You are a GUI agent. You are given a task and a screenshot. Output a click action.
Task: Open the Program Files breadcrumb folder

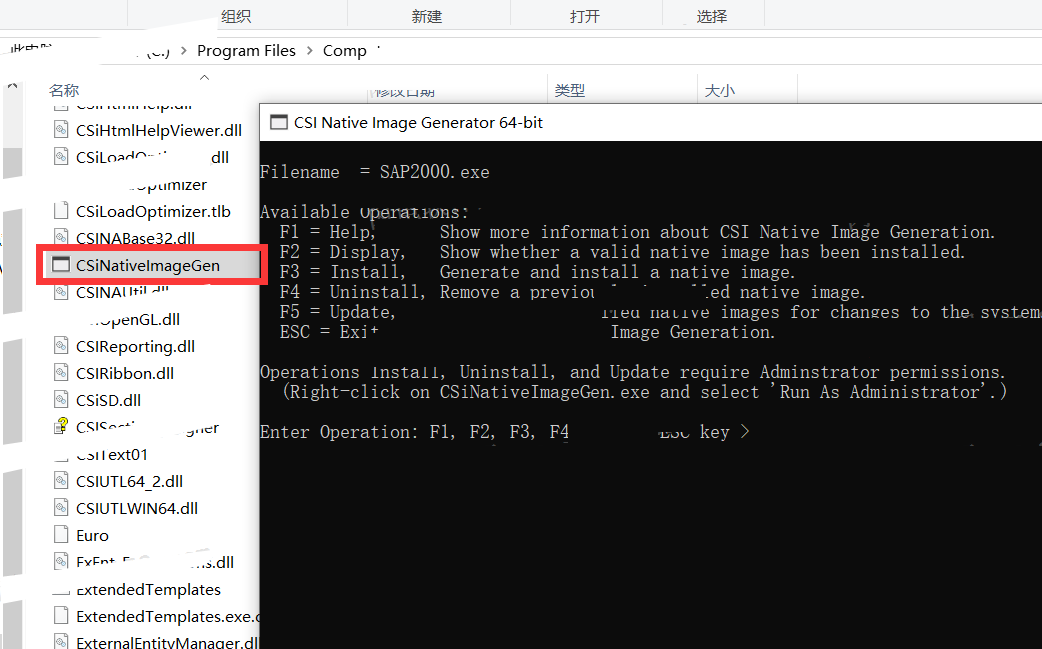[246, 50]
